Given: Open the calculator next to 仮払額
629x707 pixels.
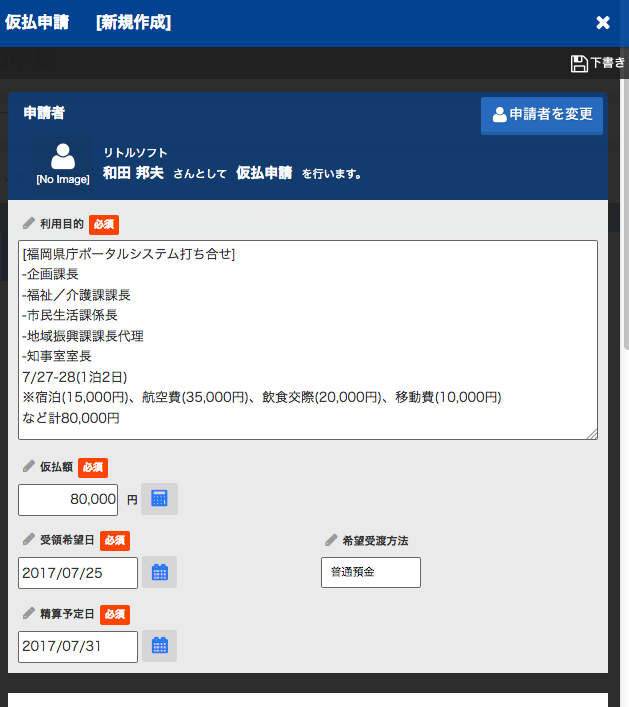Looking at the screenshot, I should tap(159, 499).
